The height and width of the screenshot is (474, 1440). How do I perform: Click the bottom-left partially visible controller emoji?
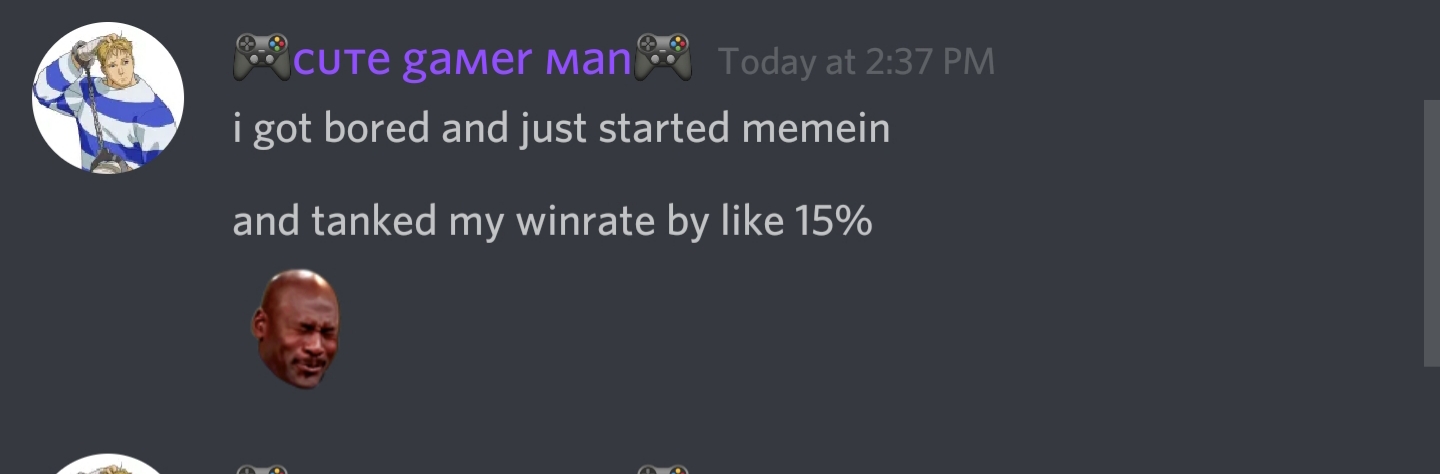point(262,469)
